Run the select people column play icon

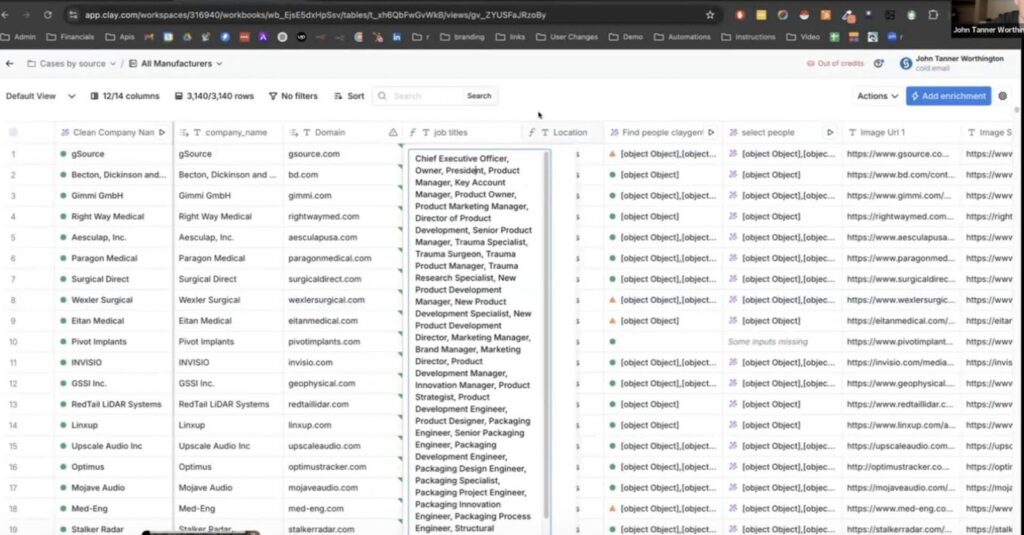click(x=830, y=132)
